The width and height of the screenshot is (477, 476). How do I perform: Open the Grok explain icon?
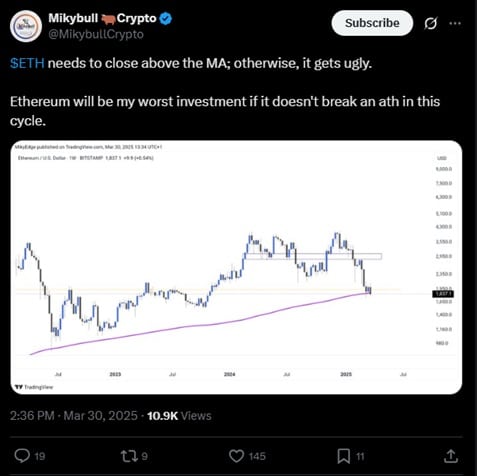[431, 23]
